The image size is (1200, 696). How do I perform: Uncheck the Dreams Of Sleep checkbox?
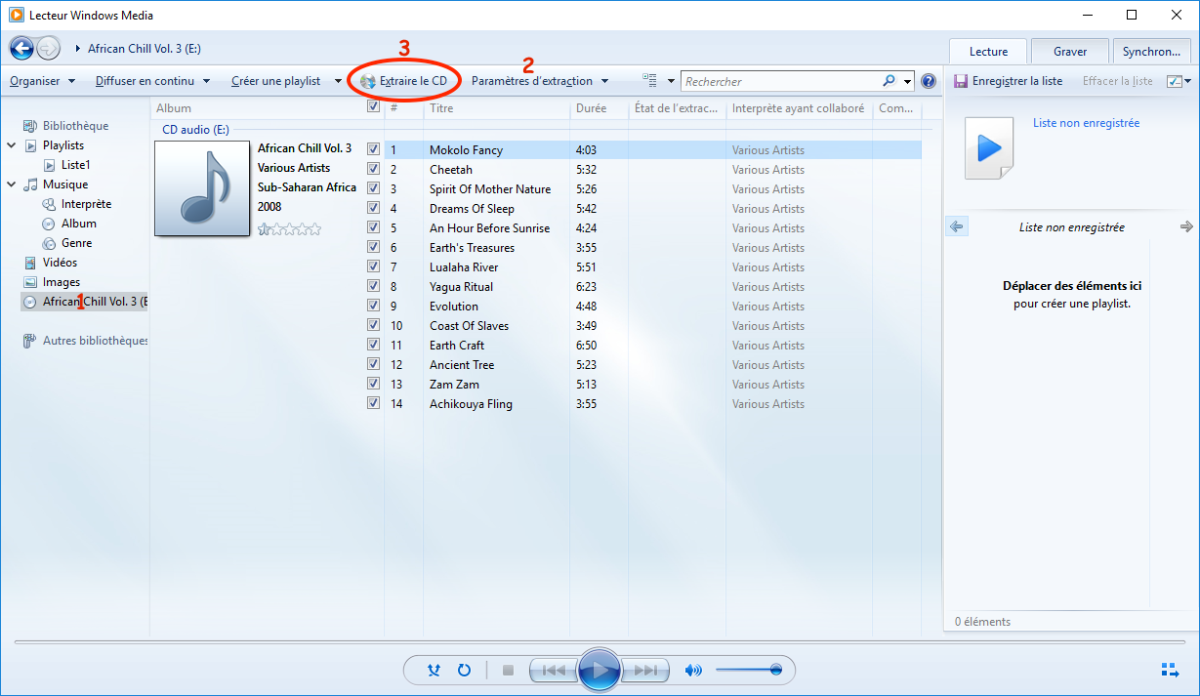373,208
